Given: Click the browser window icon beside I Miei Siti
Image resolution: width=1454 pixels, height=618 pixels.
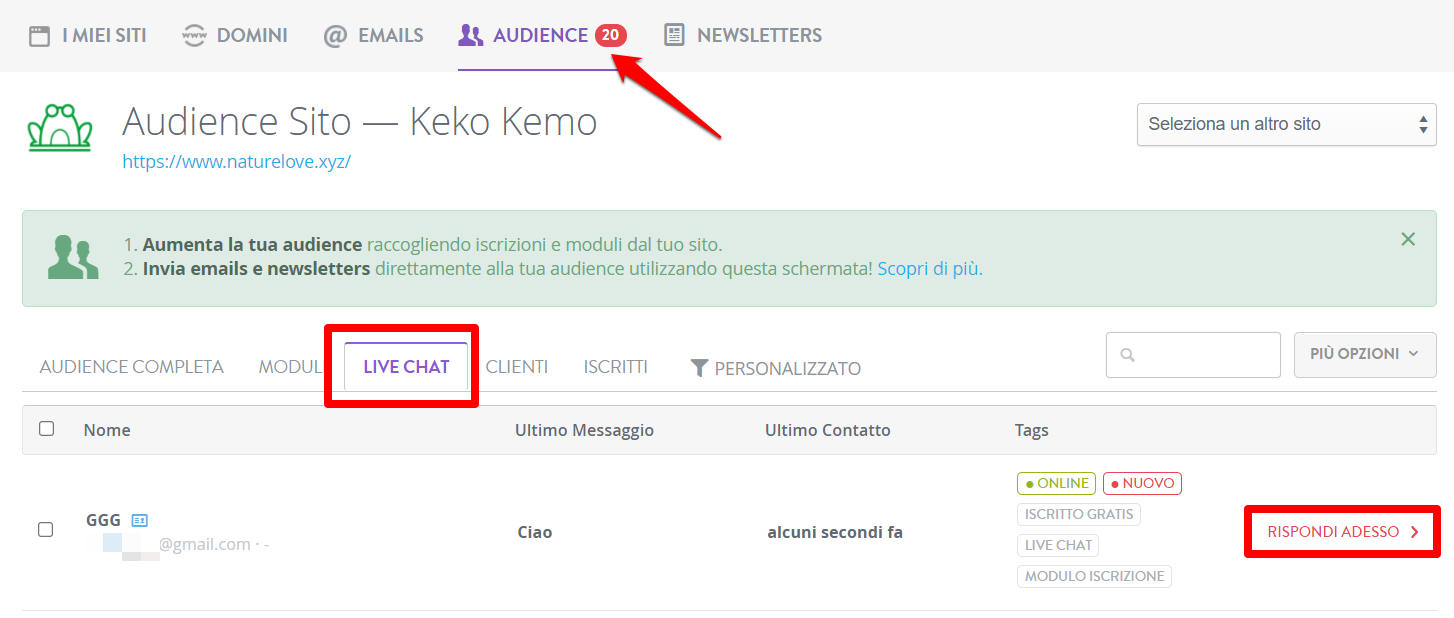Looking at the screenshot, I should click(x=39, y=36).
